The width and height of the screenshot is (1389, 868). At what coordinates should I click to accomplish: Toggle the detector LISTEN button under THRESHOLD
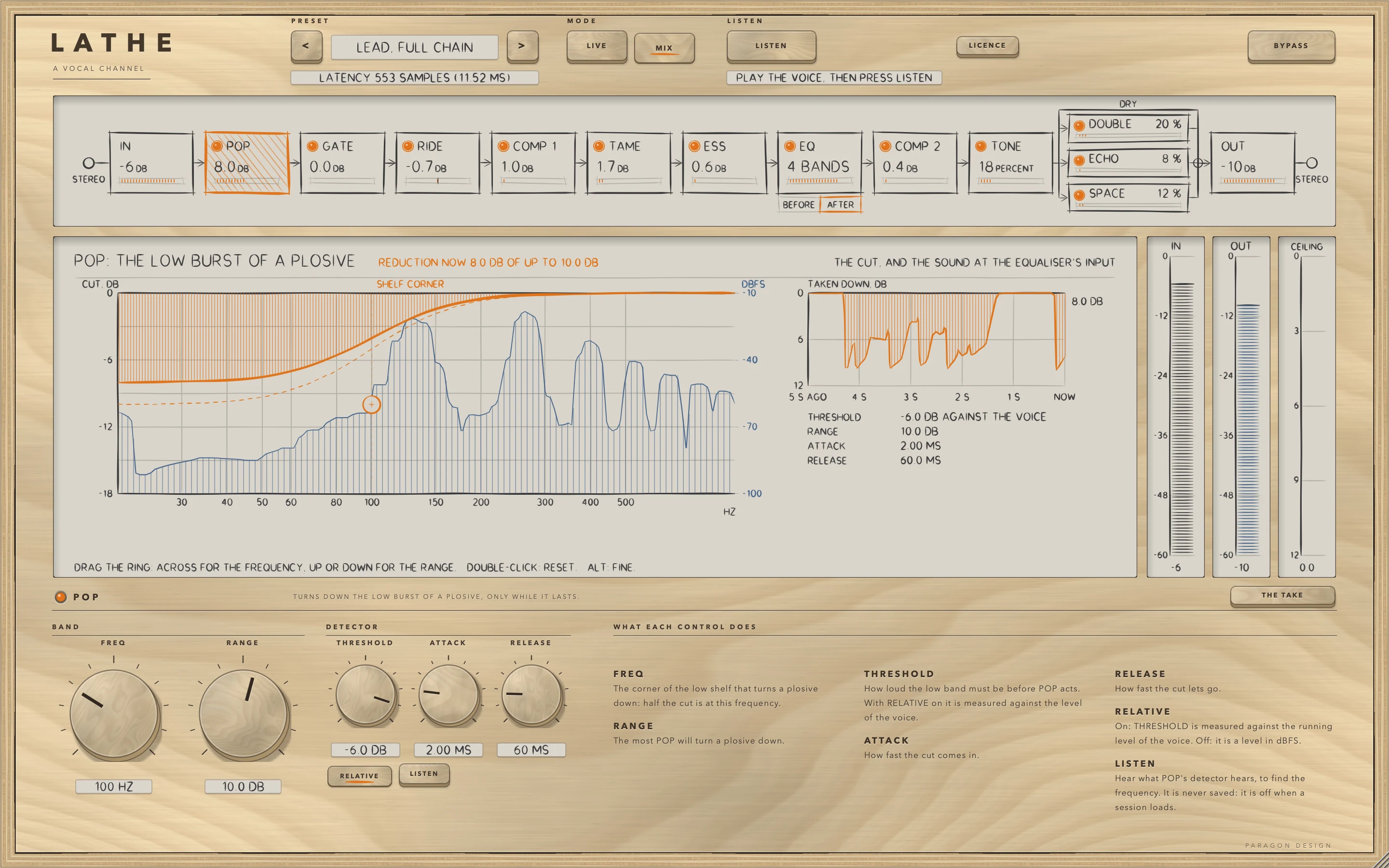click(x=424, y=774)
